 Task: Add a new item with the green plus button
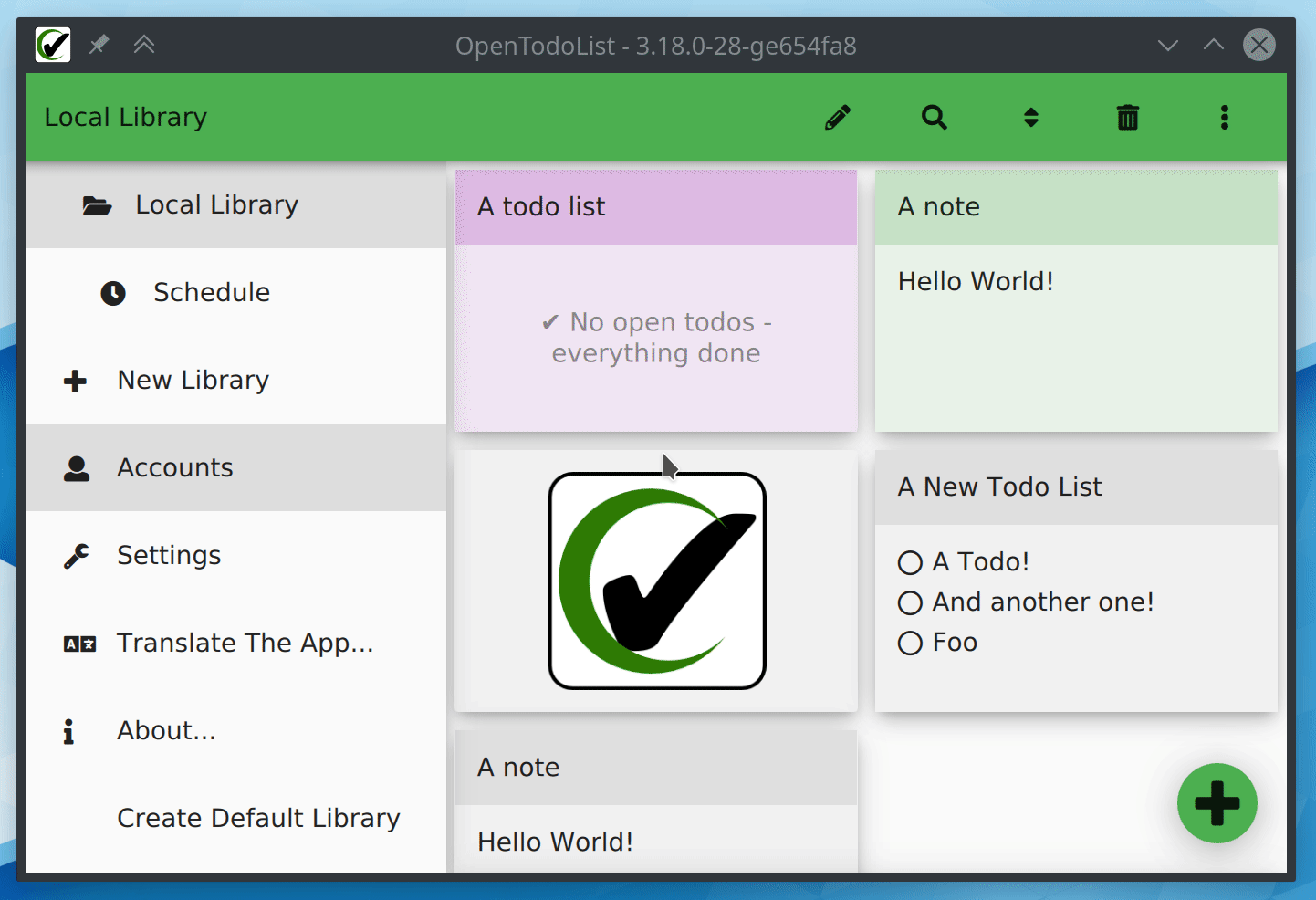tap(1217, 803)
